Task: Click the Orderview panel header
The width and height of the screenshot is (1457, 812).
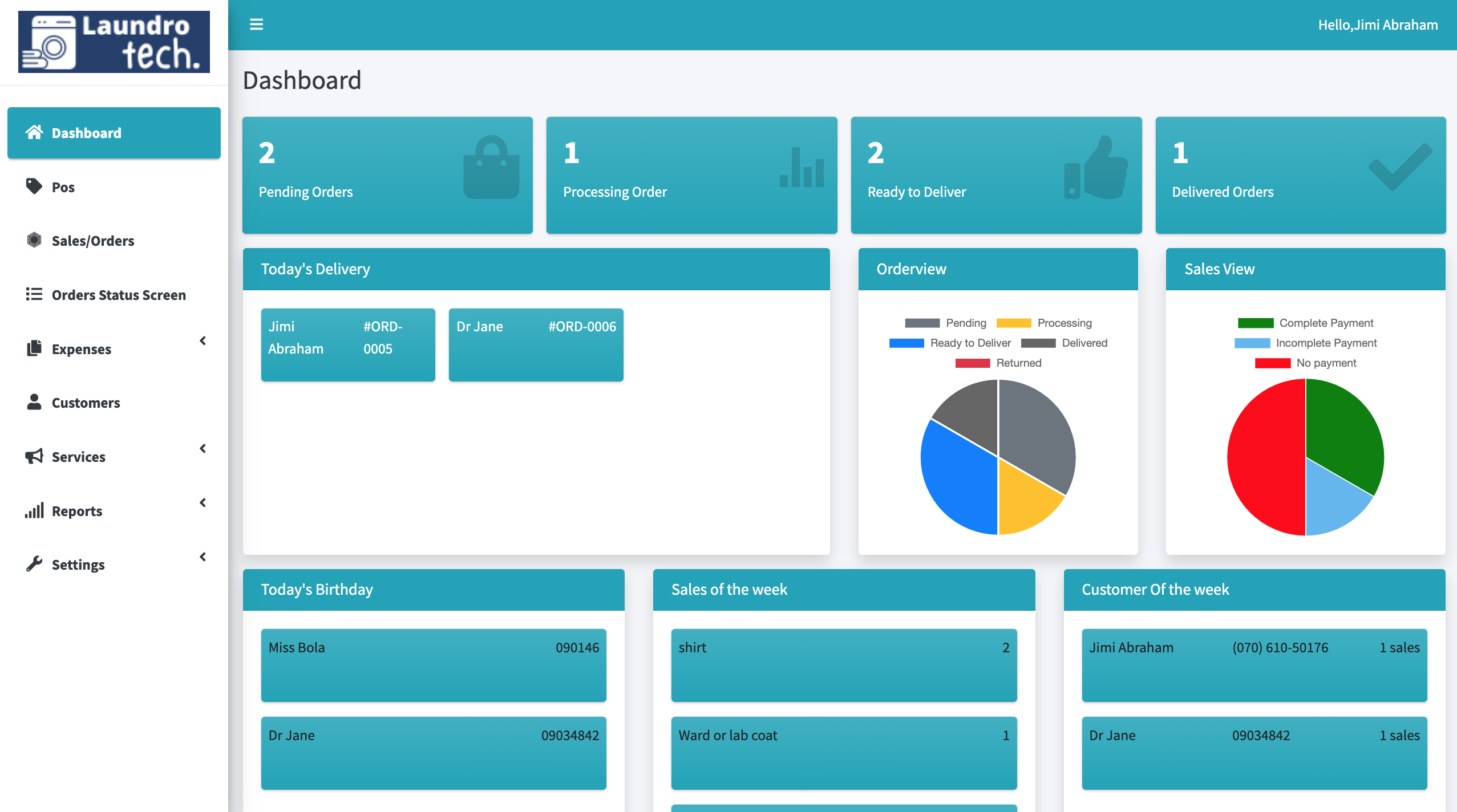Action: [x=998, y=269]
